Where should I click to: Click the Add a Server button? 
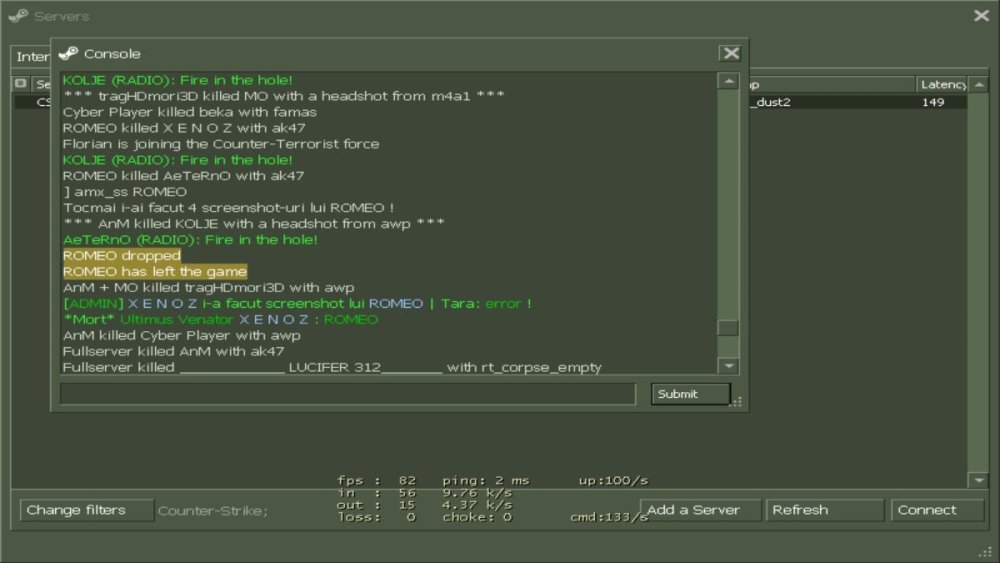(x=700, y=510)
